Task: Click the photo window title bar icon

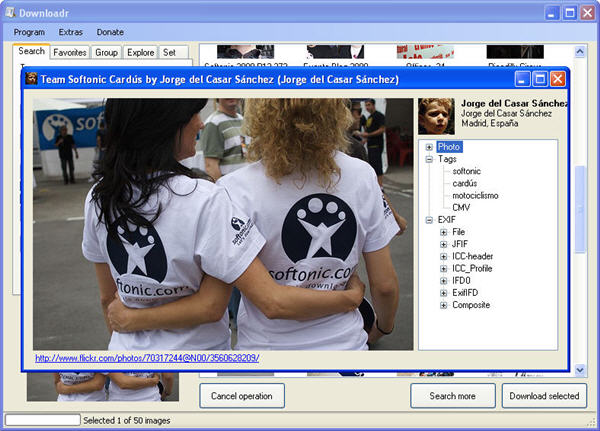Action: click(31, 79)
